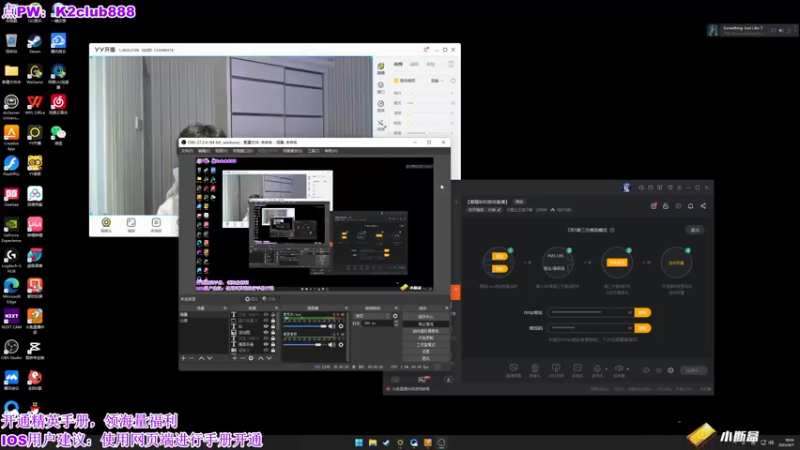The height and width of the screenshot is (450, 800).
Task: Open the View menu in OBS
Action: click(x=221, y=151)
